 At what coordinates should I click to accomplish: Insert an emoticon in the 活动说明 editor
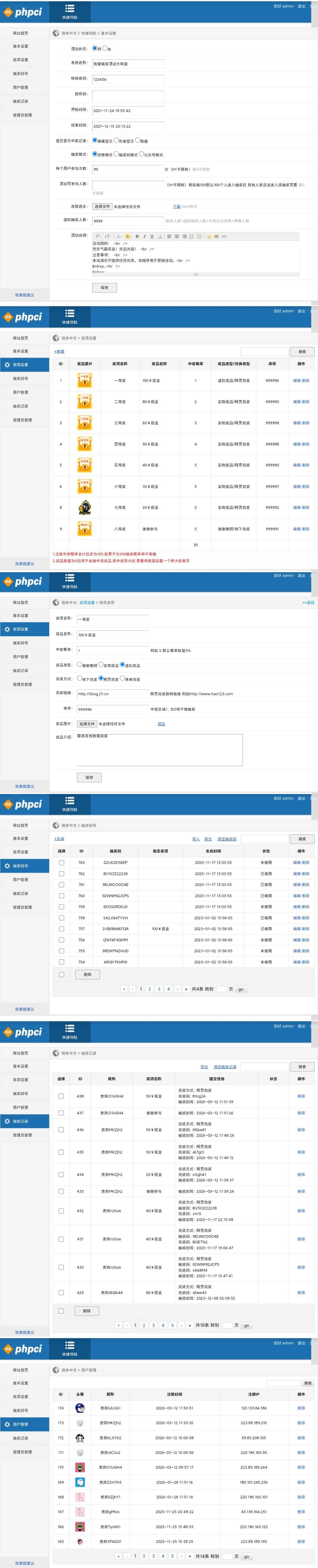point(208,236)
